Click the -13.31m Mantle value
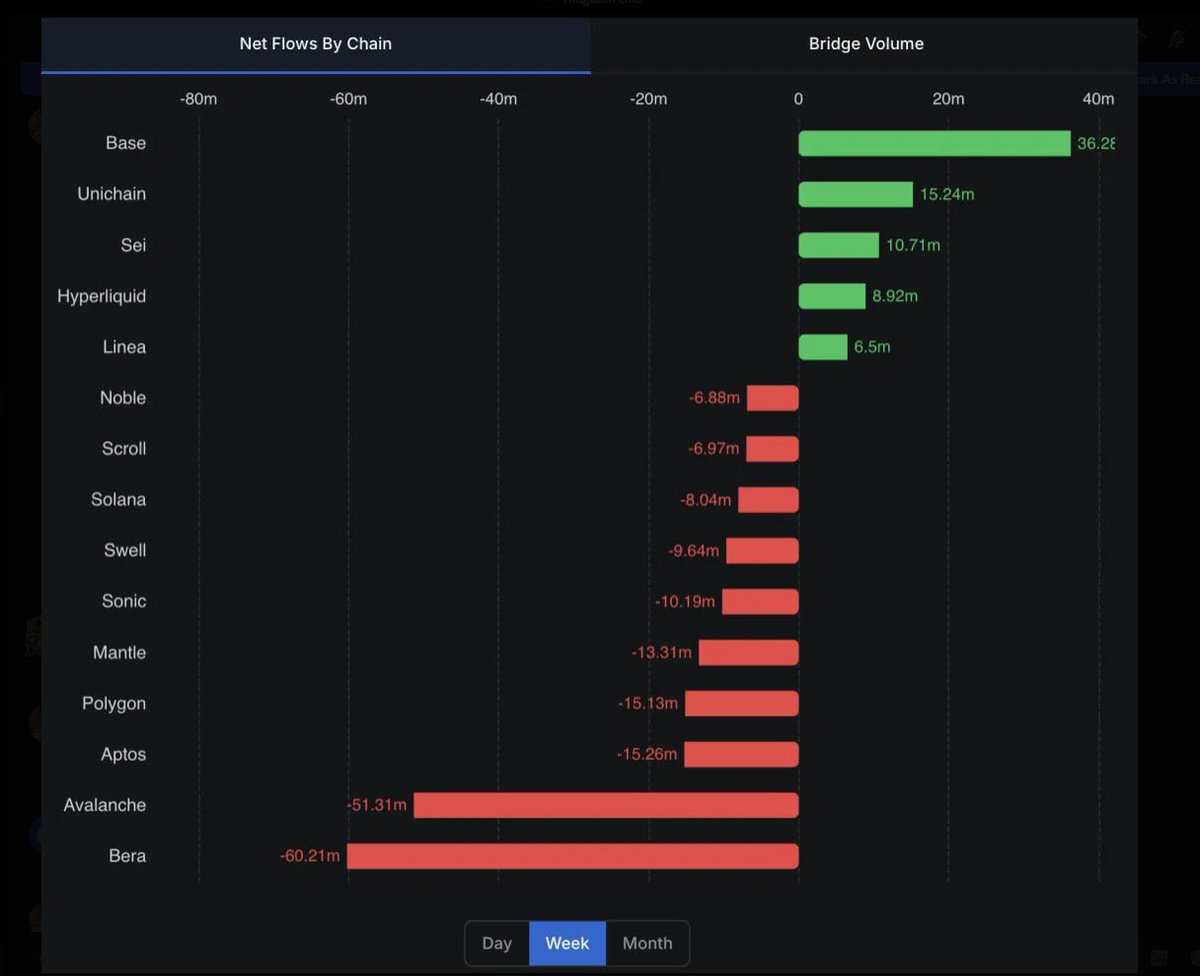Screen dimensions: 1200x976 coord(661,653)
